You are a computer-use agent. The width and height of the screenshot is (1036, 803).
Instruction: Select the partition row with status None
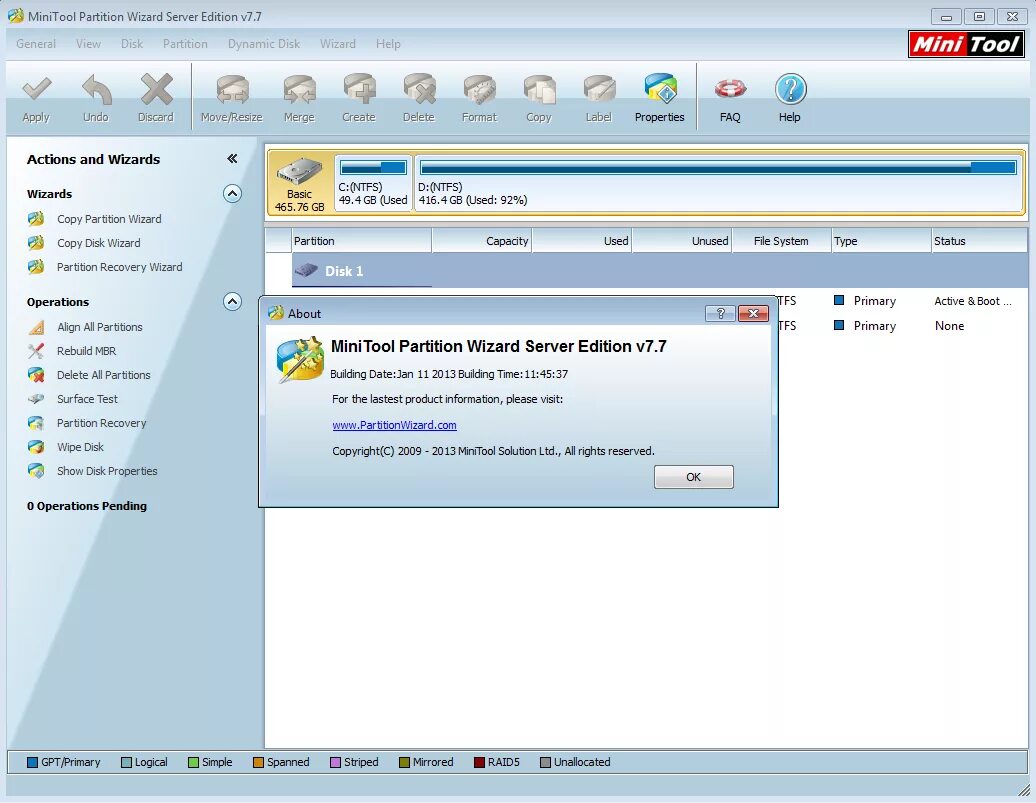(x=903, y=326)
